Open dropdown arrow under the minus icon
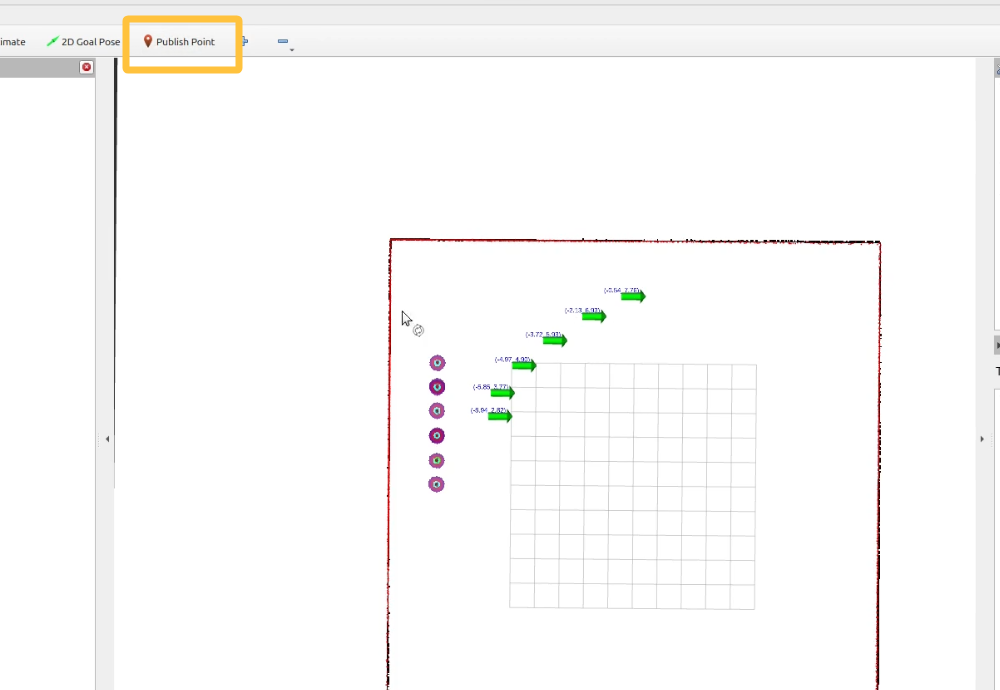The image size is (1000, 690). click(291, 49)
